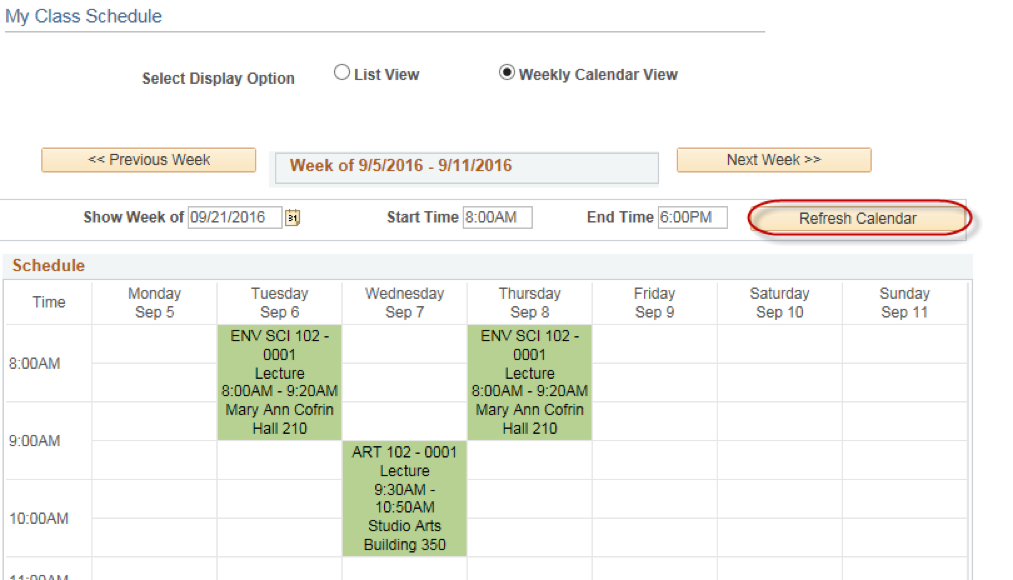Advance to the Next Week

click(x=773, y=160)
